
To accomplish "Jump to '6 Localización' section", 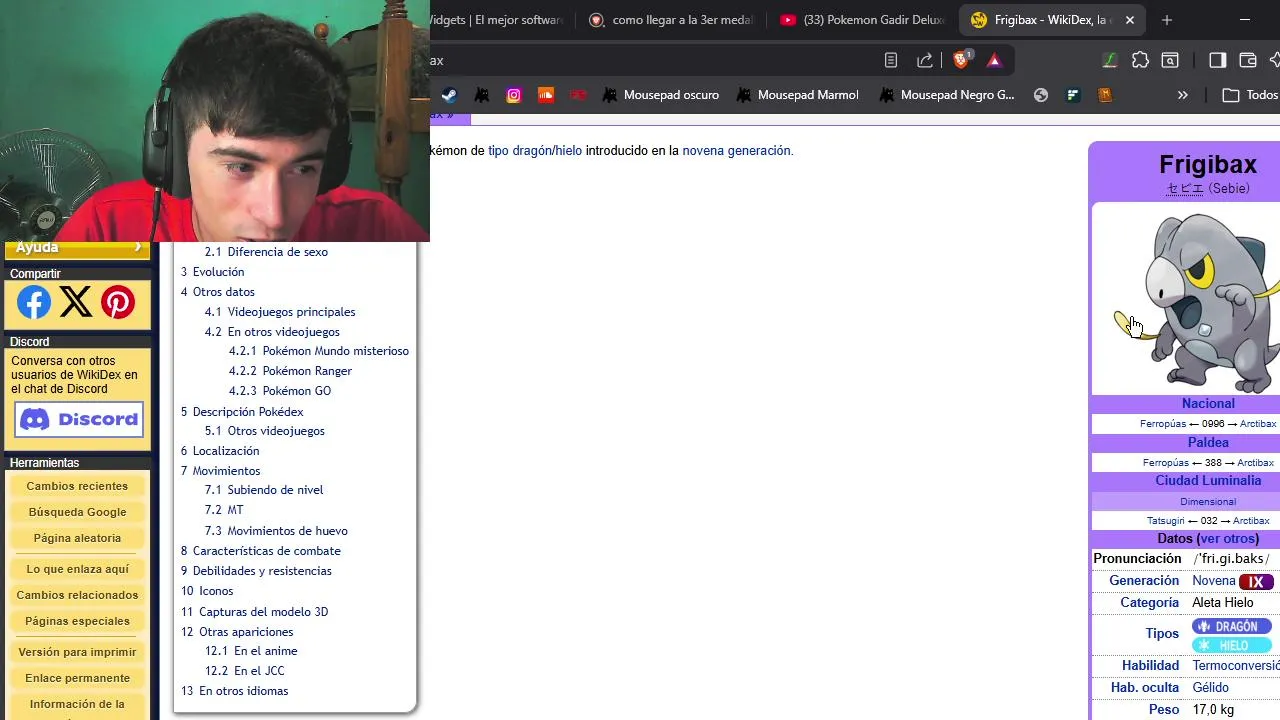I will [x=220, y=451].
